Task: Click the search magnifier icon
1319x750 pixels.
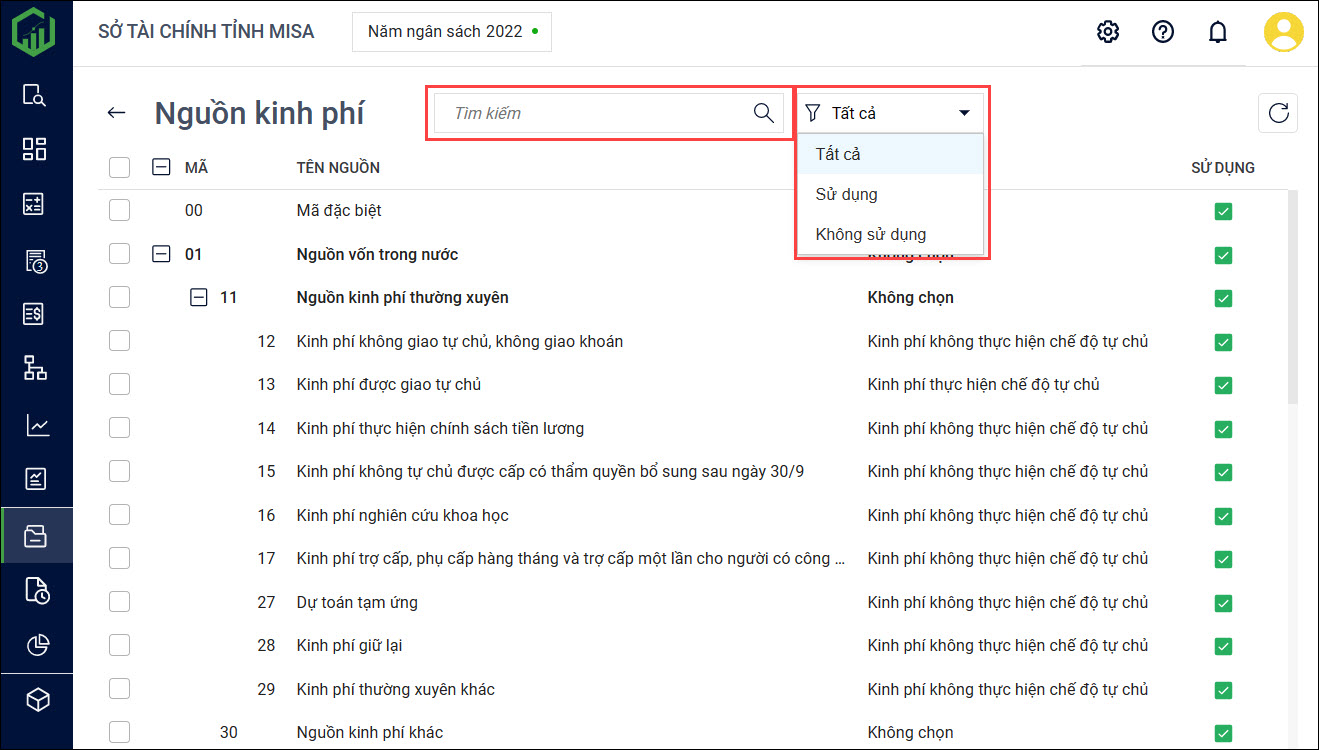Action: 763,113
